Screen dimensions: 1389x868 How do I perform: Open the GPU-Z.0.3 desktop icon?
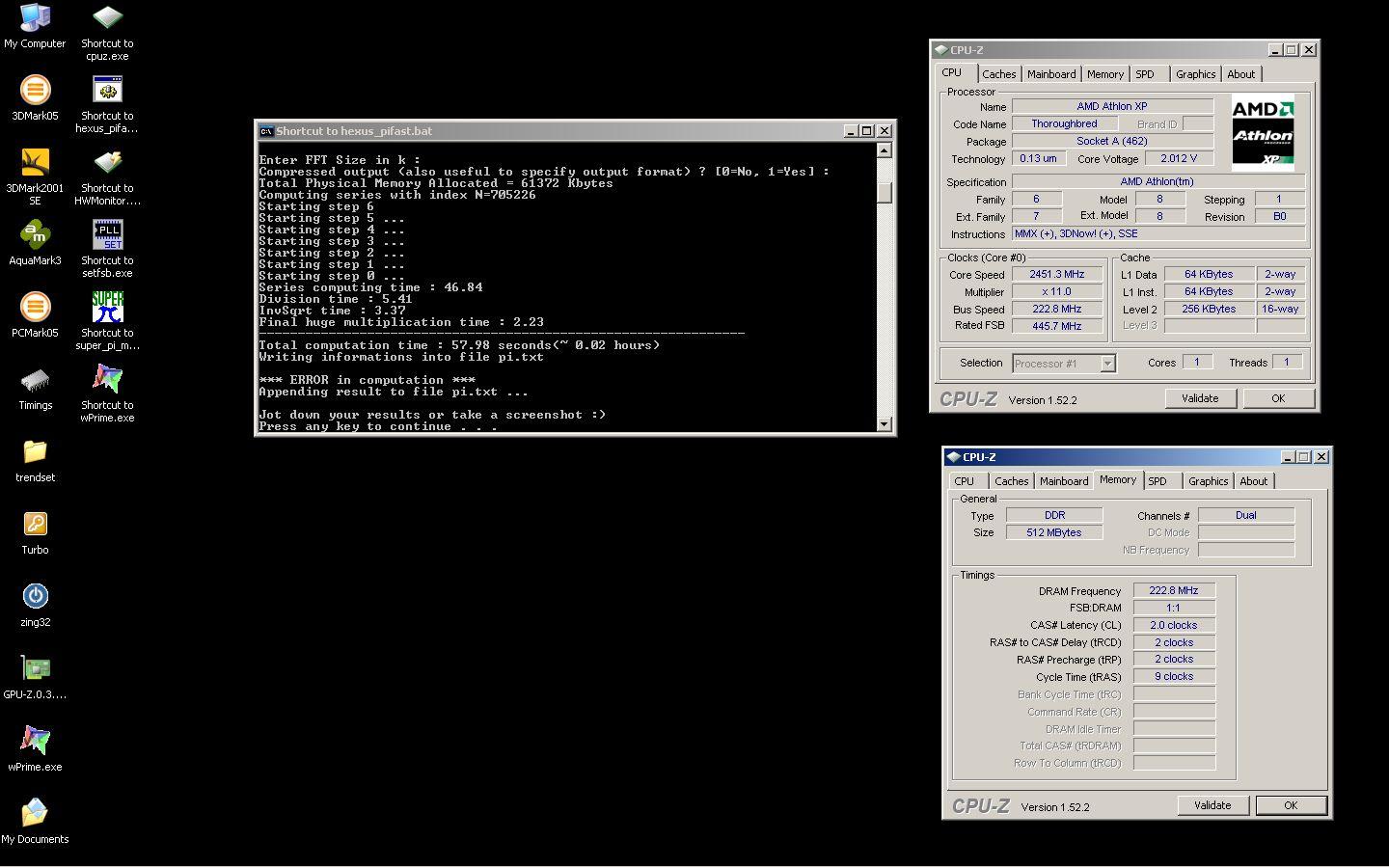(35, 669)
